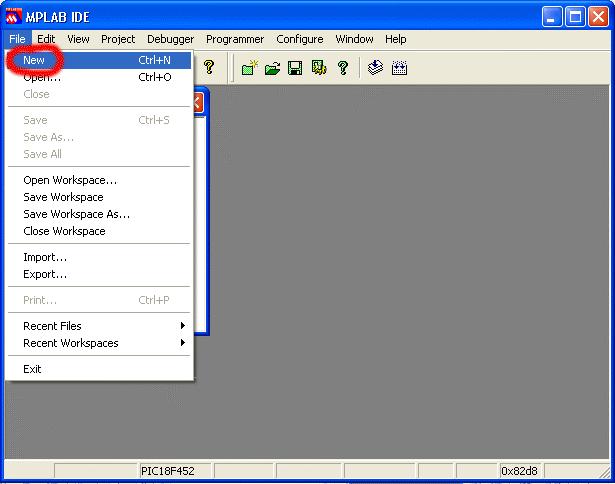Screen dimensions: 615x484
Task: Expand the Recent Files submenu
Action: click(x=100, y=326)
